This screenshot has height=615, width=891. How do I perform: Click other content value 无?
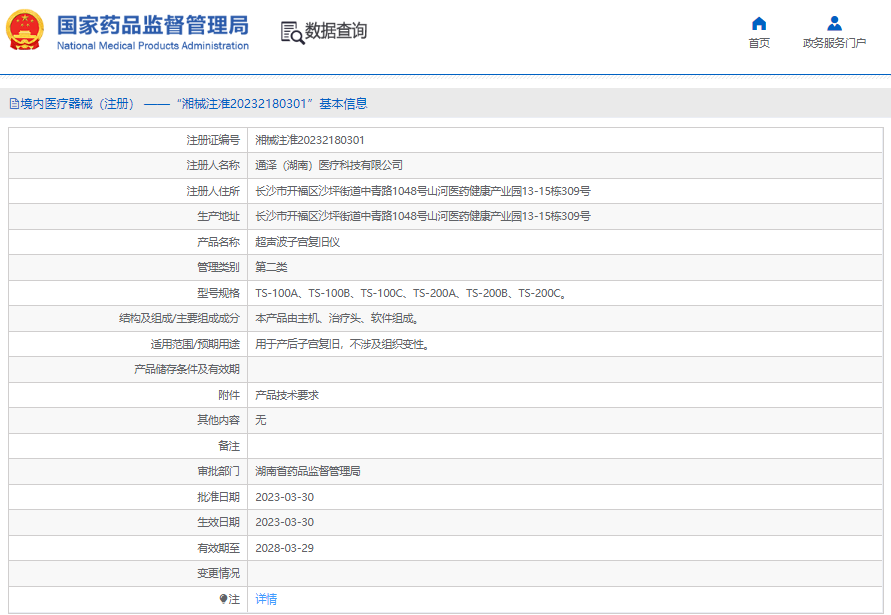point(261,420)
